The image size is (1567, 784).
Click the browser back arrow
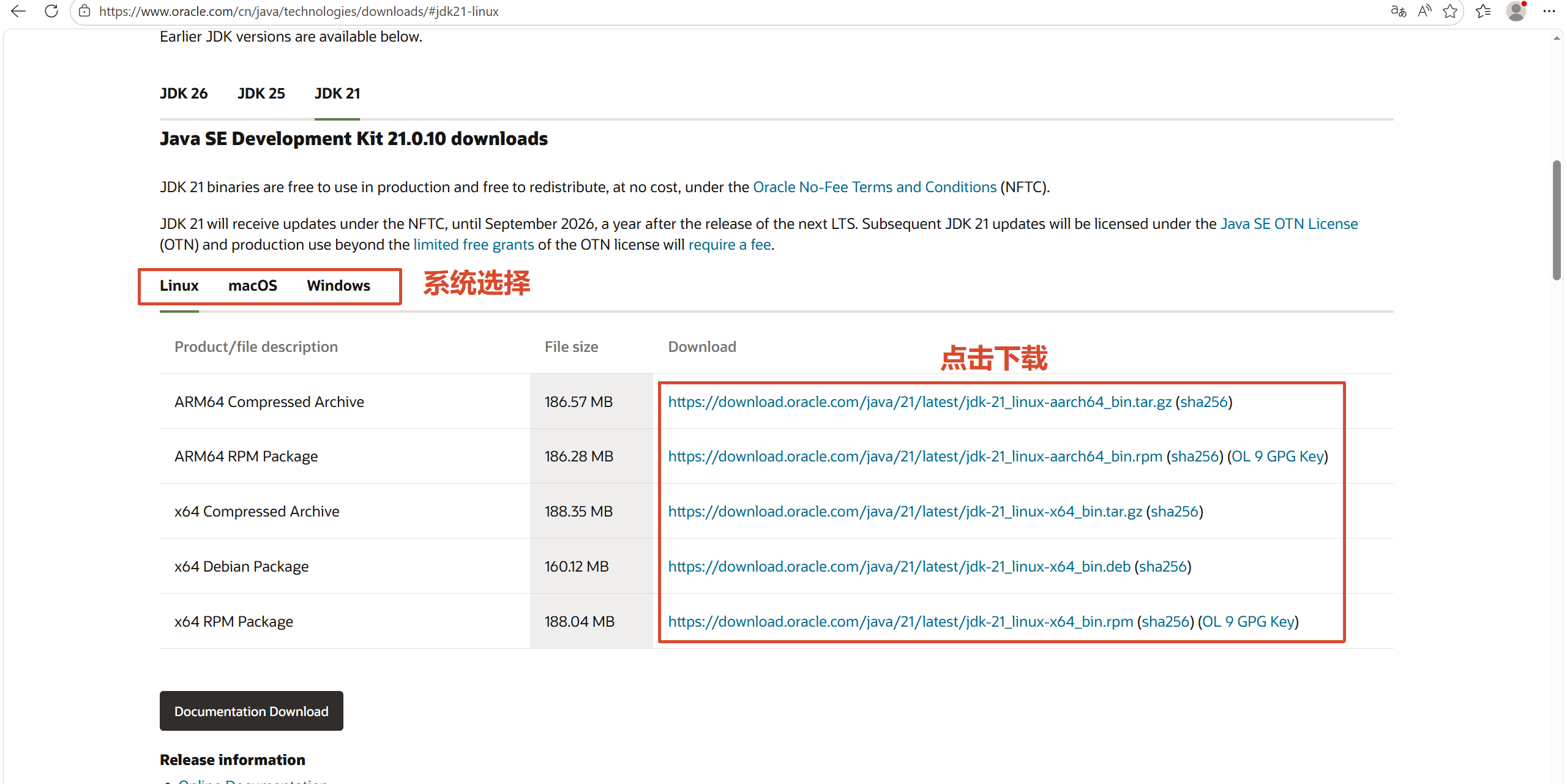[x=18, y=11]
